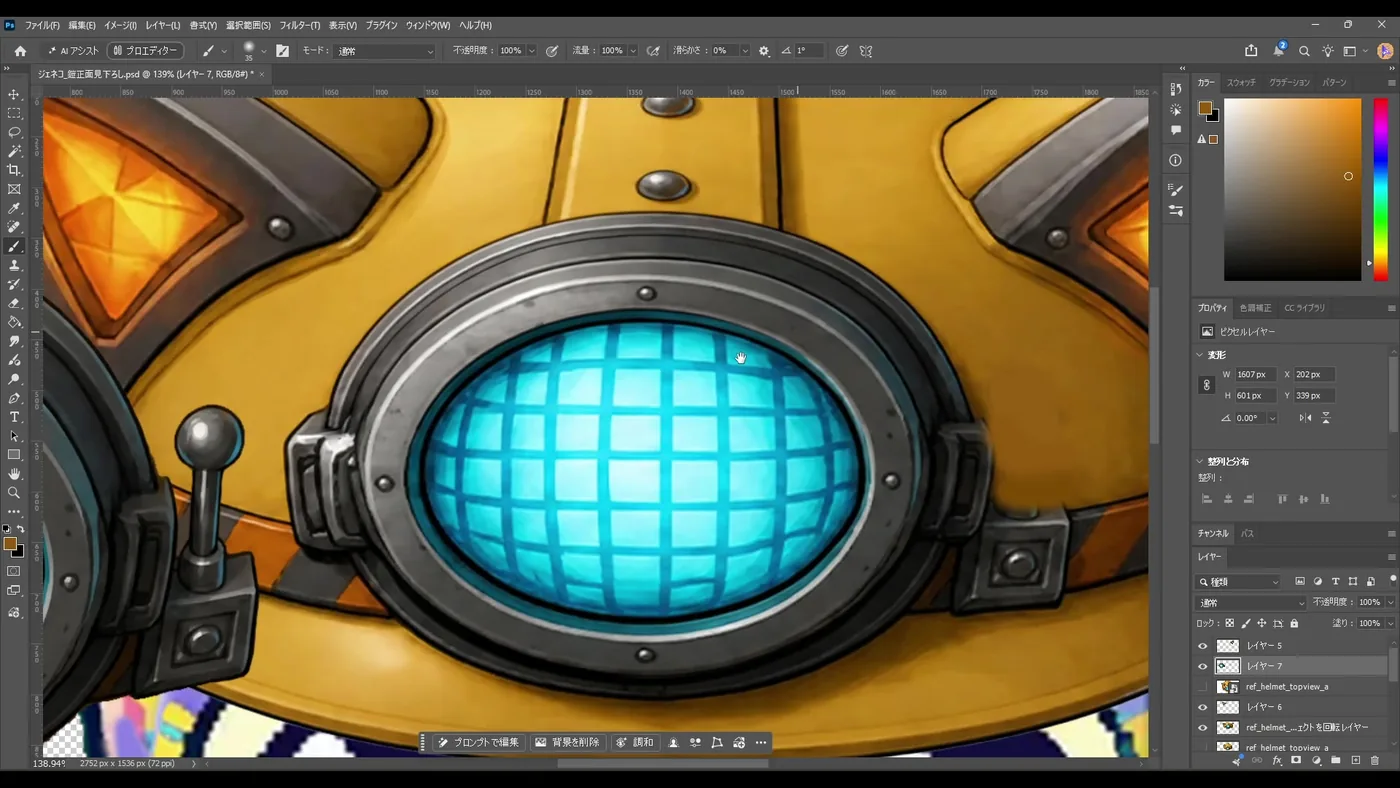The width and height of the screenshot is (1400, 788).
Task: Hide layer レイヤー 7 with eye icon
Action: (x=1203, y=666)
